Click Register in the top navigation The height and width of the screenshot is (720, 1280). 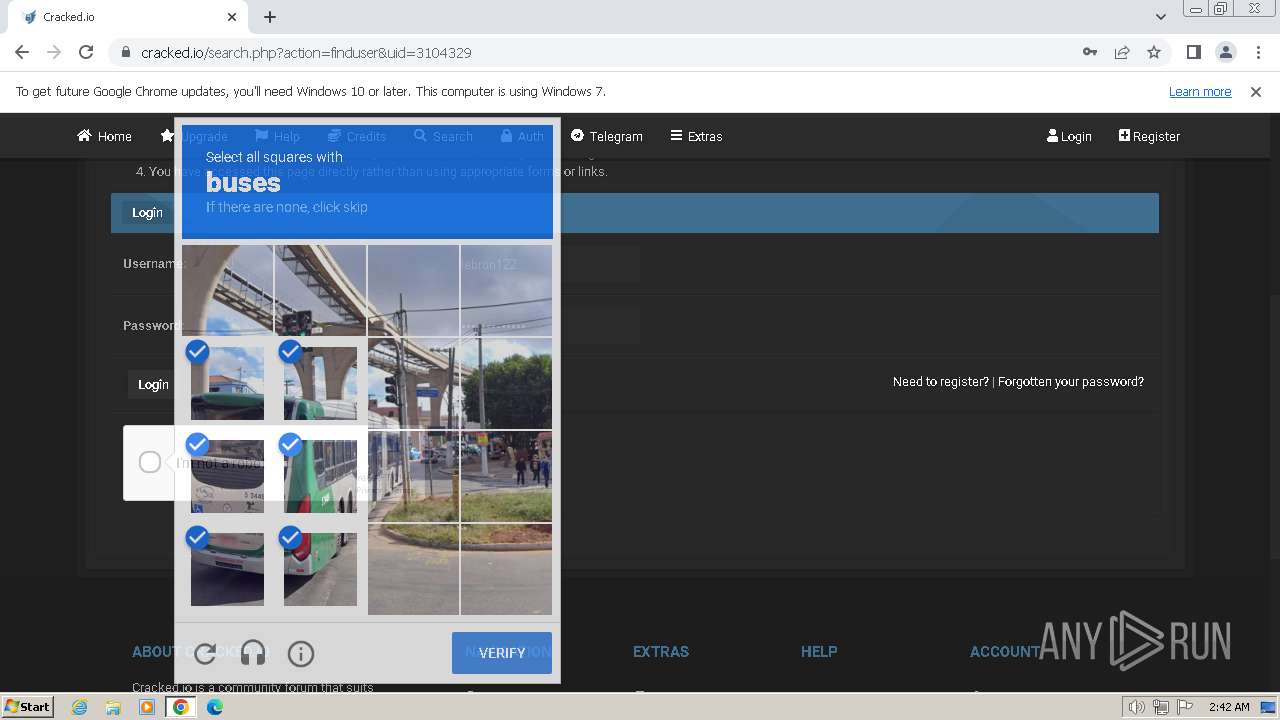coord(1149,136)
